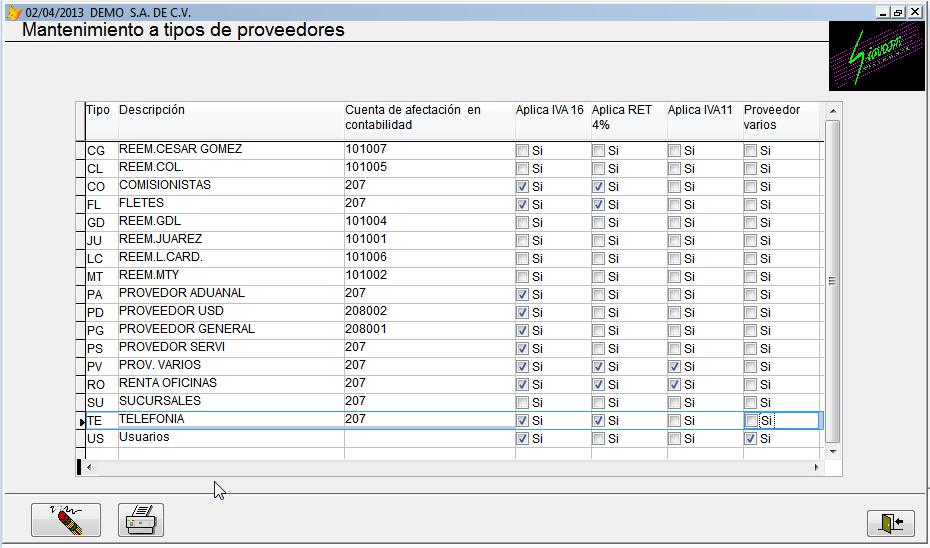Viewport: 930px width, 548px height.
Task: Click the vertical scrollbar thumb
Action: [x=833, y=281]
